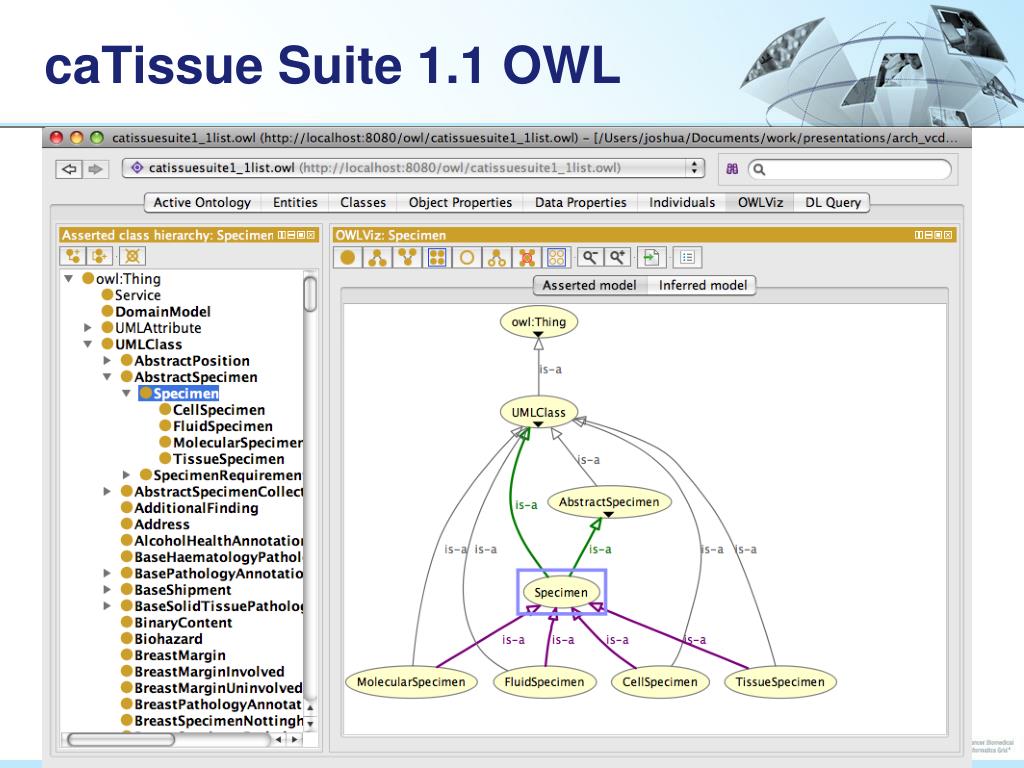Collapse the Specimen tree node

point(127,393)
